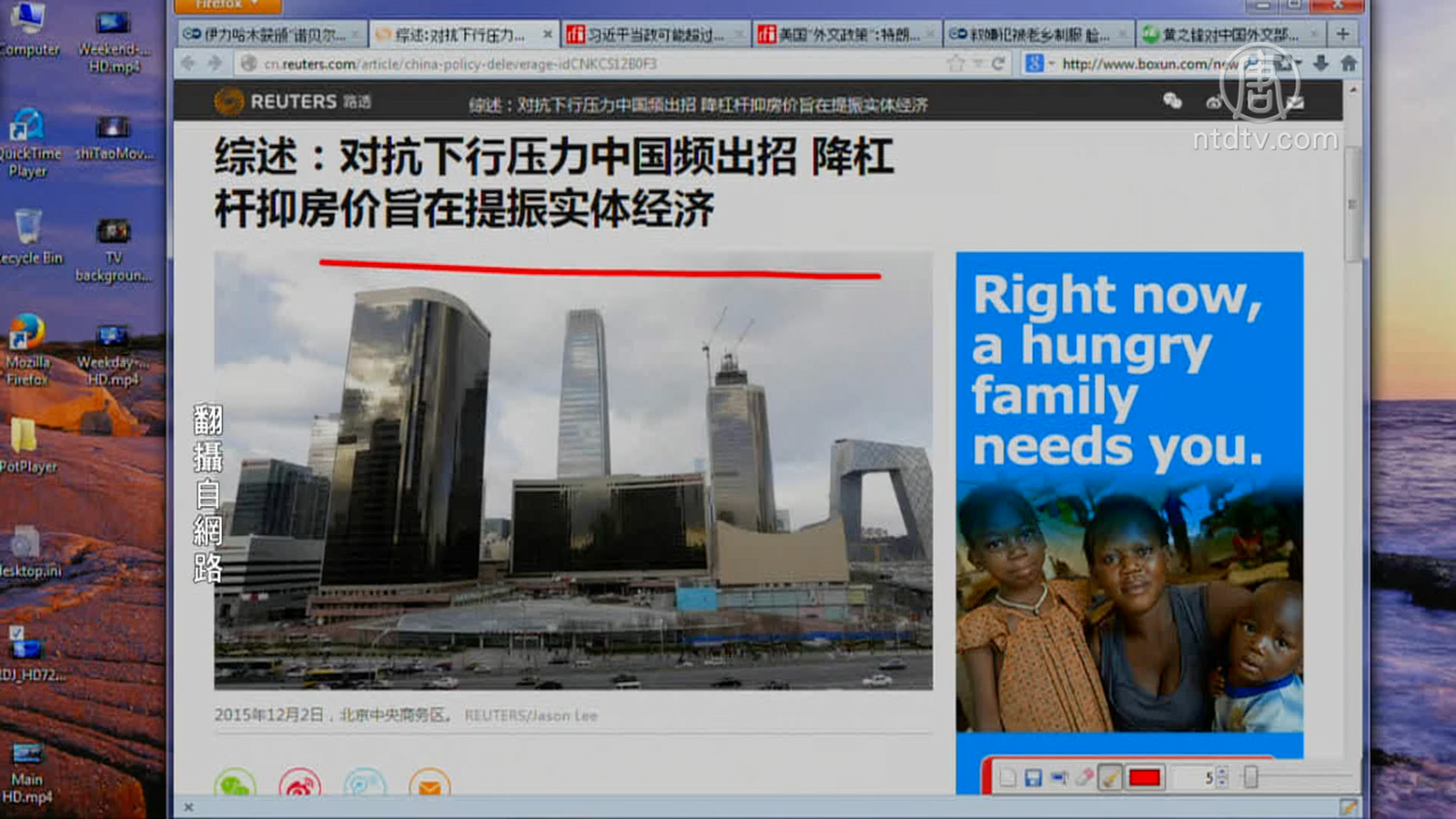
Task: Click the save icon in annotation toolbar
Action: 1033,778
